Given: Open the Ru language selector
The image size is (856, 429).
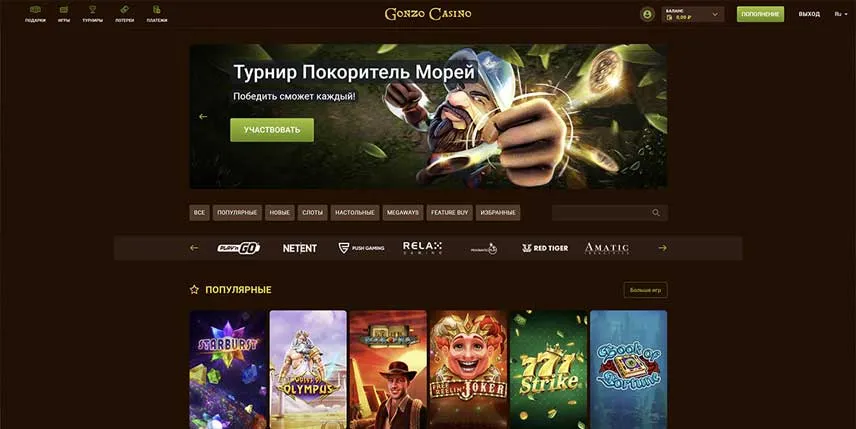Looking at the screenshot, I should point(841,14).
